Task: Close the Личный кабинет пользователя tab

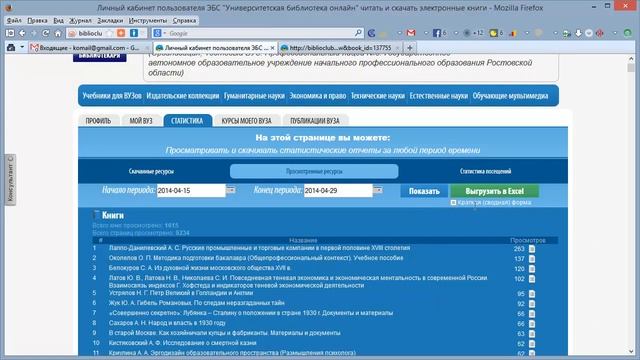Action: [x=273, y=48]
